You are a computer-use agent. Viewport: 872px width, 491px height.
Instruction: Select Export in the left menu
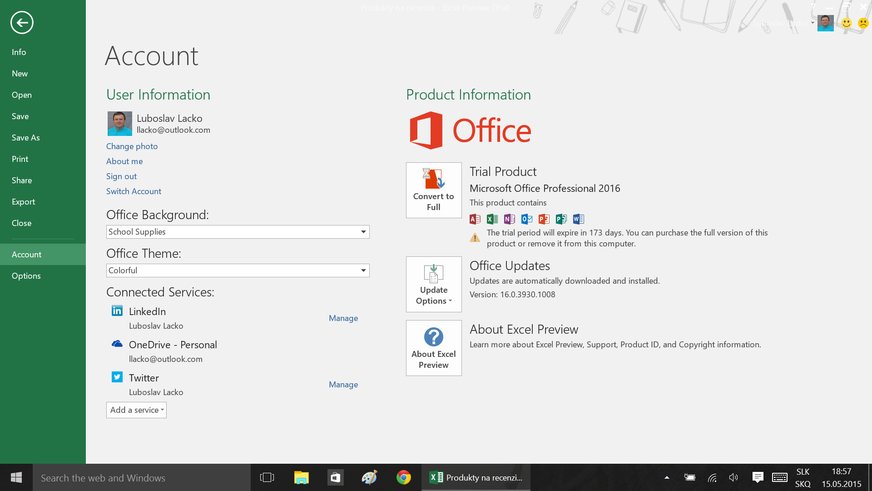point(23,202)
